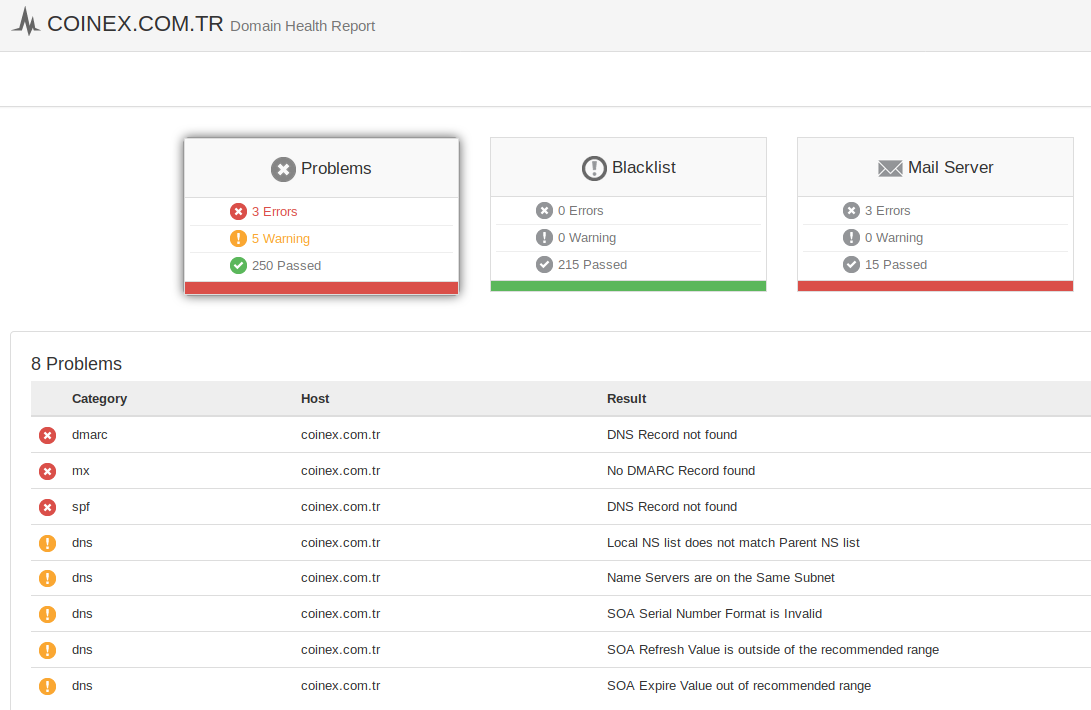Click gray check icon next to 215 Passed
1091x710 pixels.
544,265
